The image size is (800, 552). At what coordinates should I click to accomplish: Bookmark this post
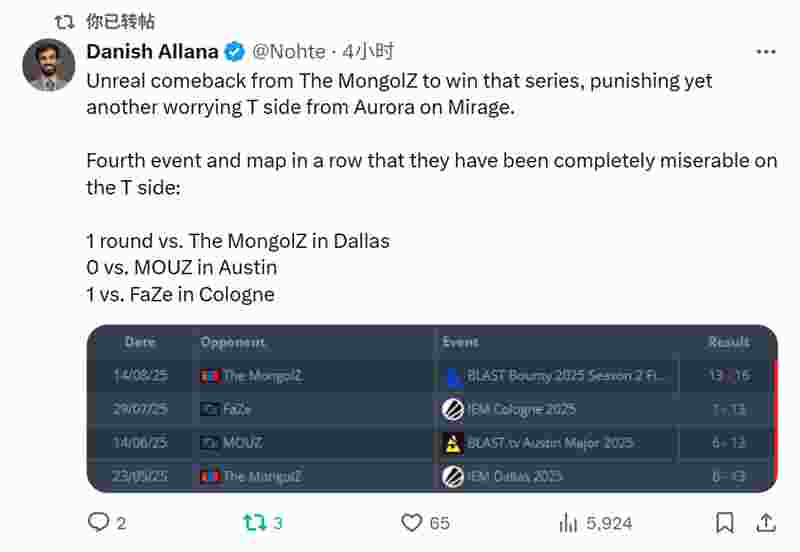coord(724,522)
